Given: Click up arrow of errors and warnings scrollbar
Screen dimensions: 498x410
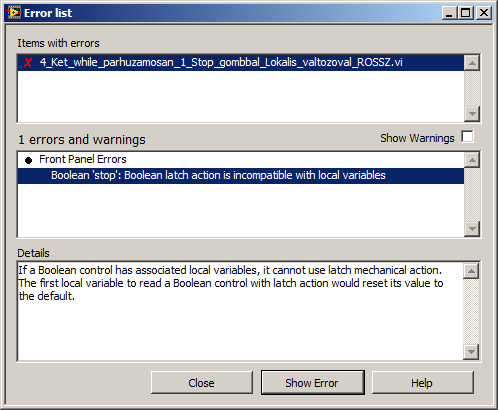Looking at the screenshot, I should (472, 160).
